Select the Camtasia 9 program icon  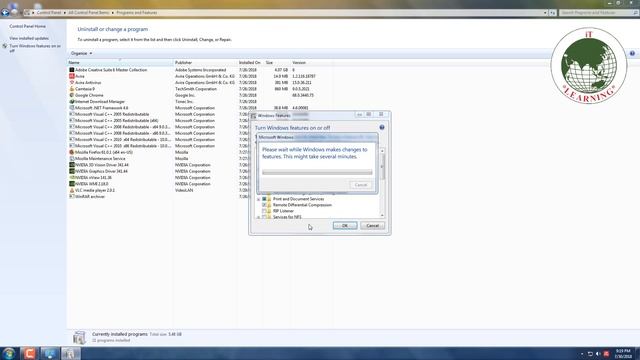(x=72, y=89)
